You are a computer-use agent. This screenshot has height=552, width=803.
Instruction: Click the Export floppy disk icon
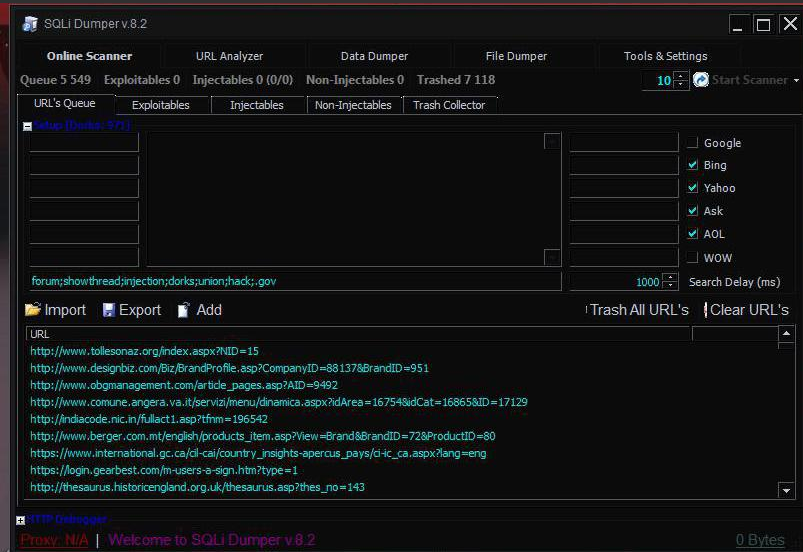[108, 310]
